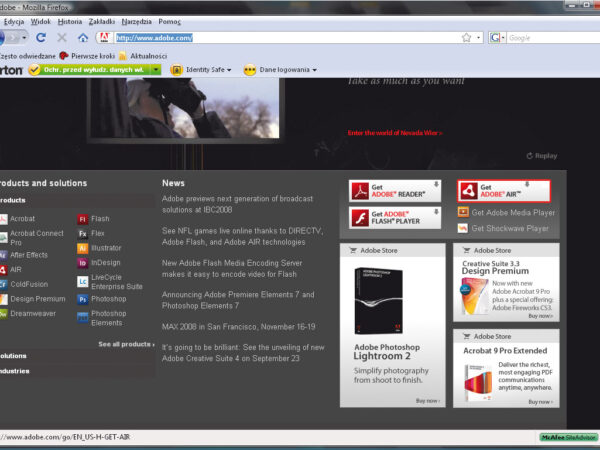600x450 pixels.
Task: Click the Photoshop Ps icon
Action: (x=83, y=299)
